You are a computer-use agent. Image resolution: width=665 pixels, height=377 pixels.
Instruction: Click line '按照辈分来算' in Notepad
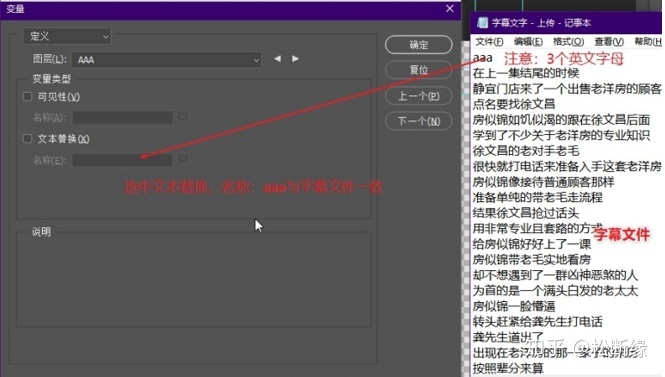[x=508, y=368]
